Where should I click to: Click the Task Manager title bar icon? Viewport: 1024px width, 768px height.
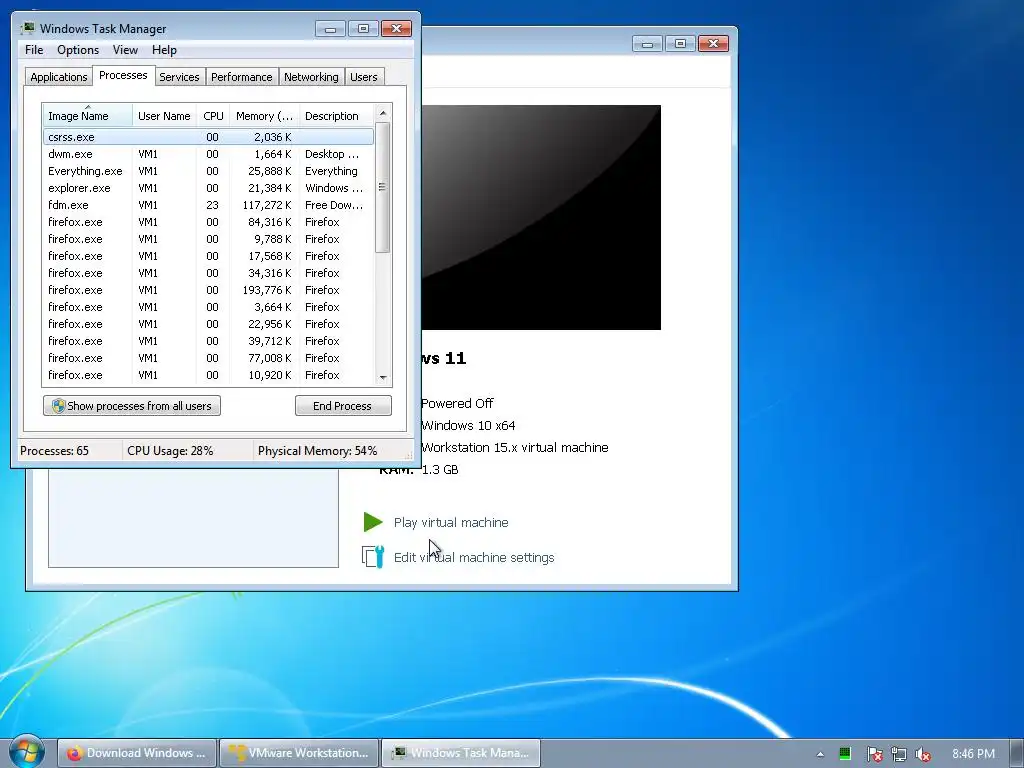(28, 28)
